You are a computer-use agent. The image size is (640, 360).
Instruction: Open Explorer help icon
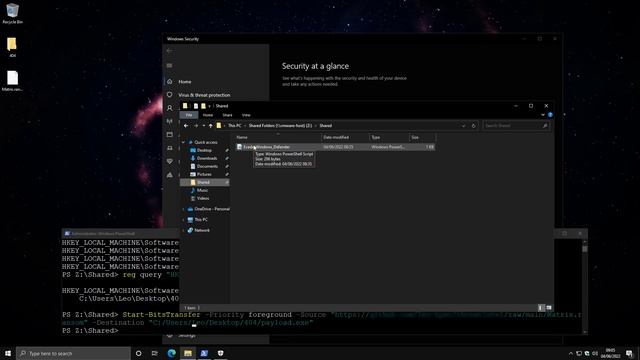pos(550,115)
